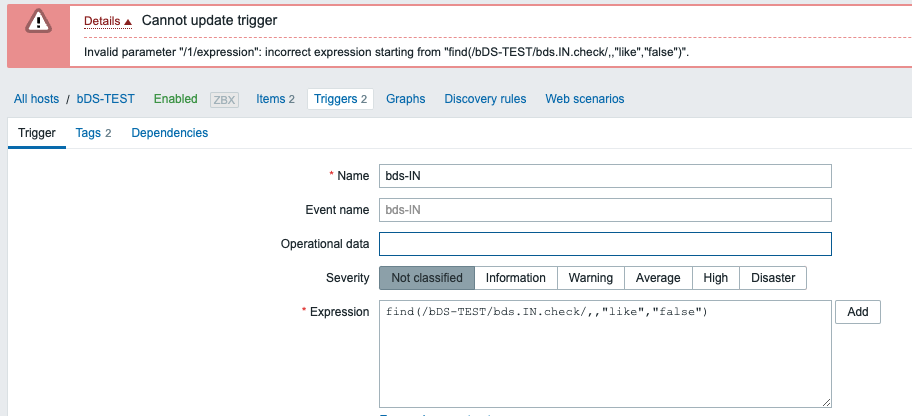Navigate to Graphs
The image size is (912, 416).
click(x=406, y=99)
